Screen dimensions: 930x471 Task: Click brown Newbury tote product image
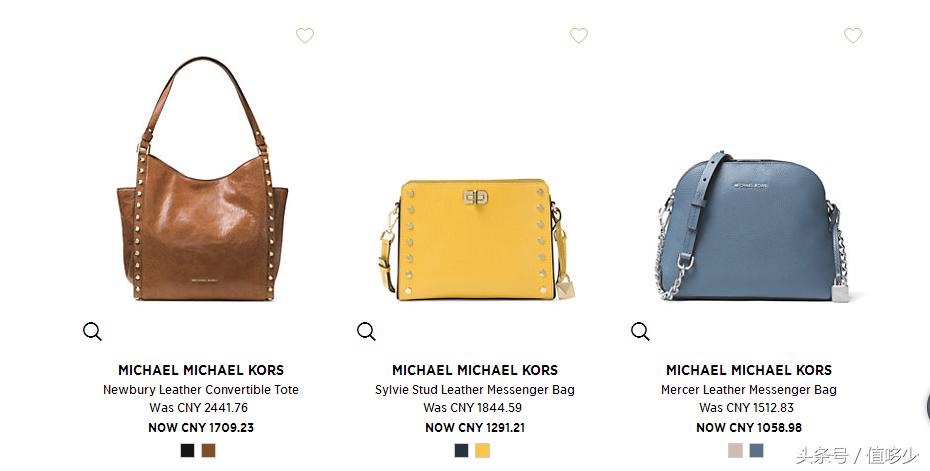[202, 179]
